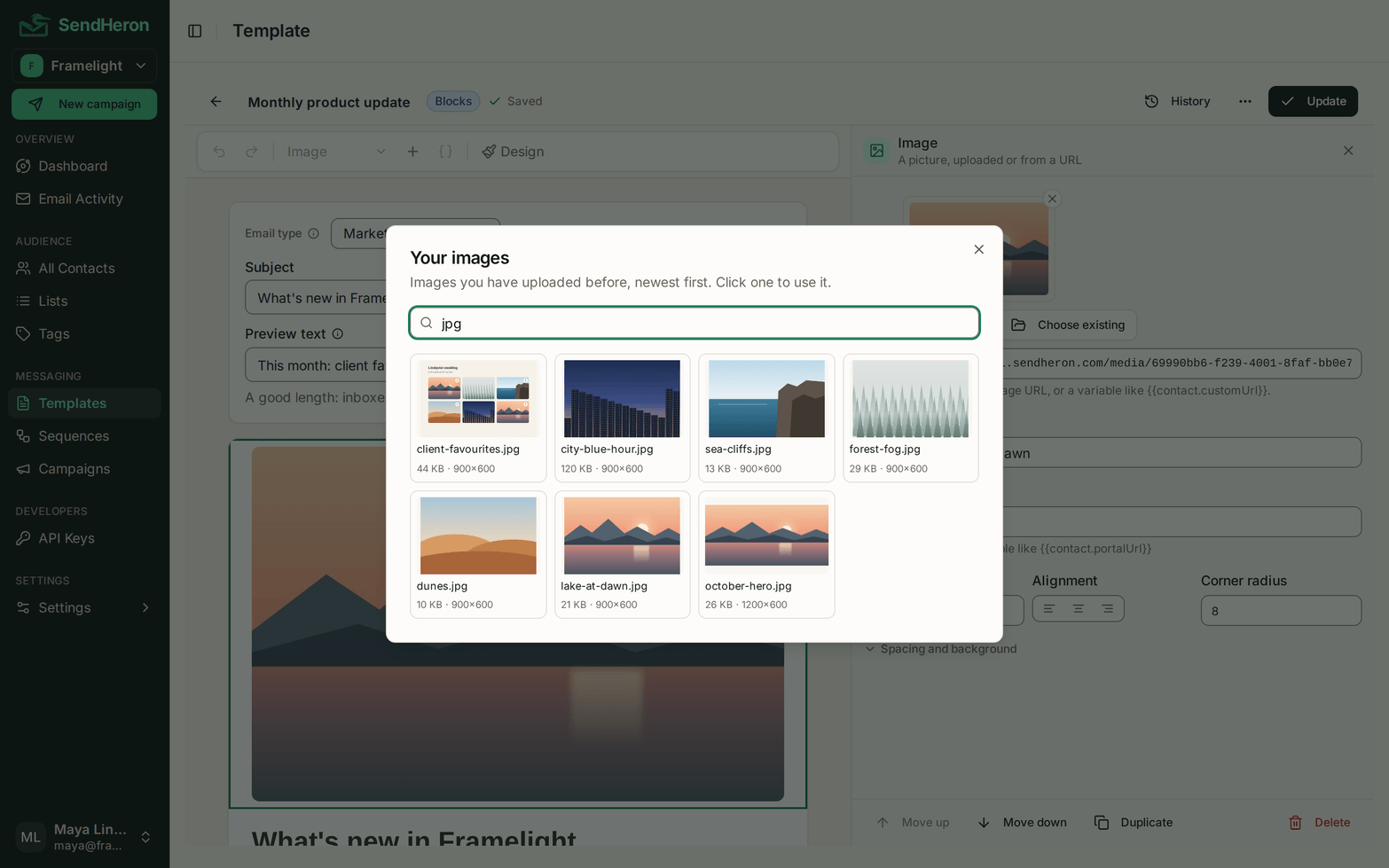The width and height of the screenshot is (1389, 868).
Task: Close the Image properties panel
Action: point(1348,151)
